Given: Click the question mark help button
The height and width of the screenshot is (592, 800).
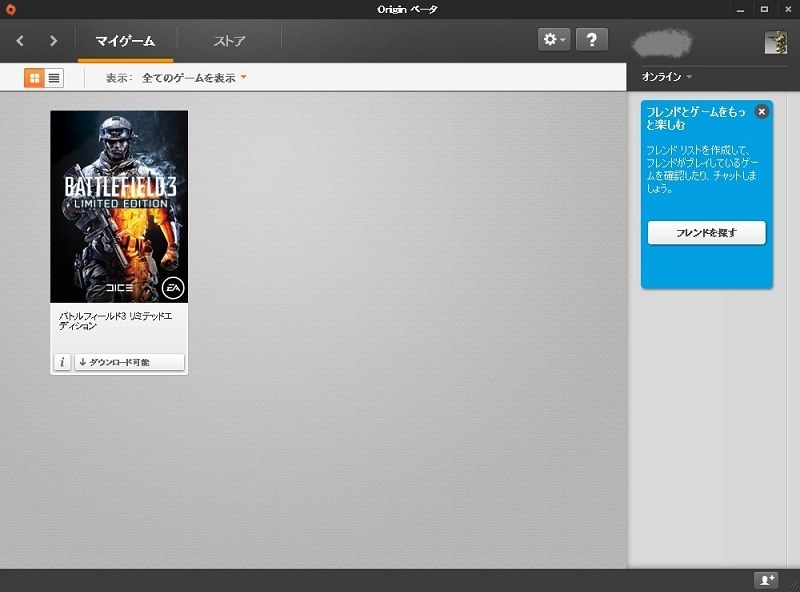Looking at the screenshot, I should click(592, 39).
